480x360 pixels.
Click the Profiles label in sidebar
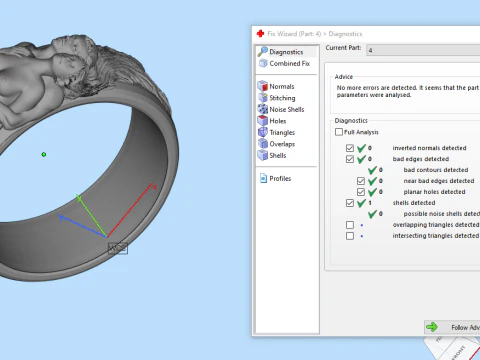[280, 178]
